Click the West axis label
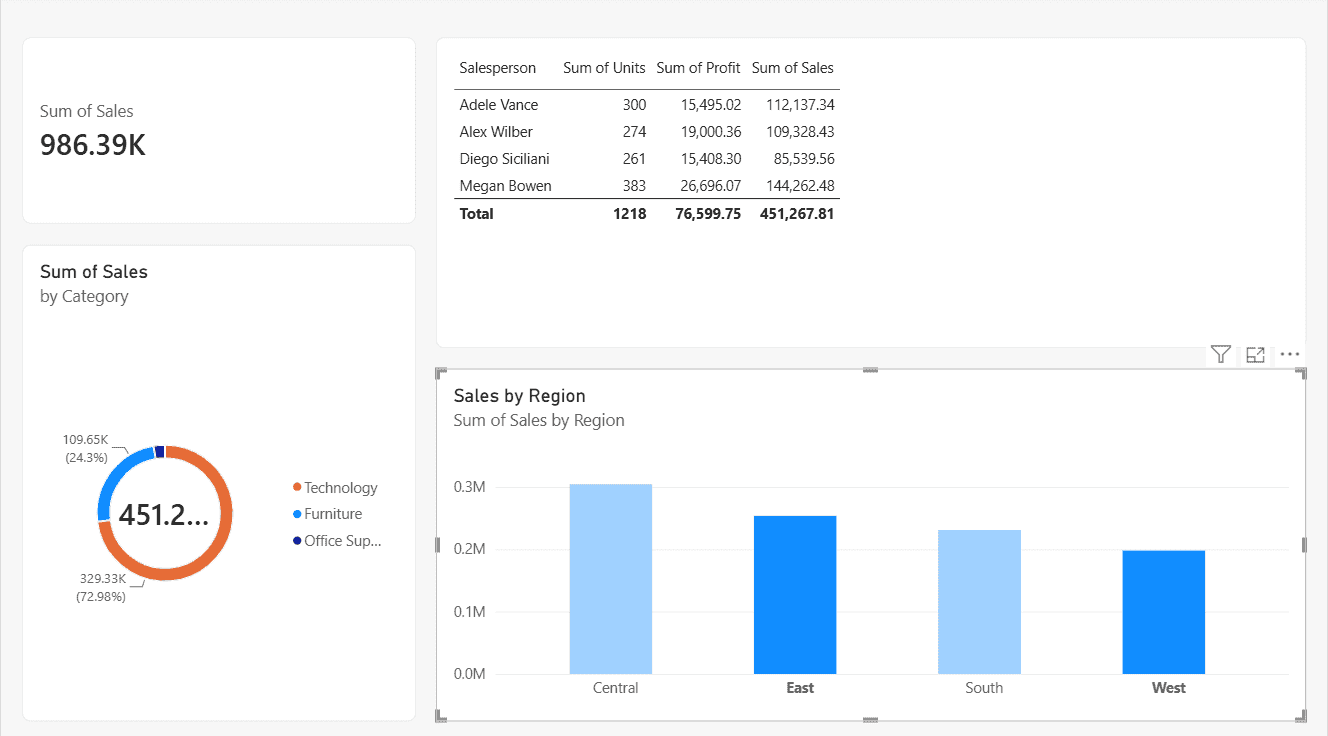The width and height of the screenshot is (1328, 736). point(1169,688)
